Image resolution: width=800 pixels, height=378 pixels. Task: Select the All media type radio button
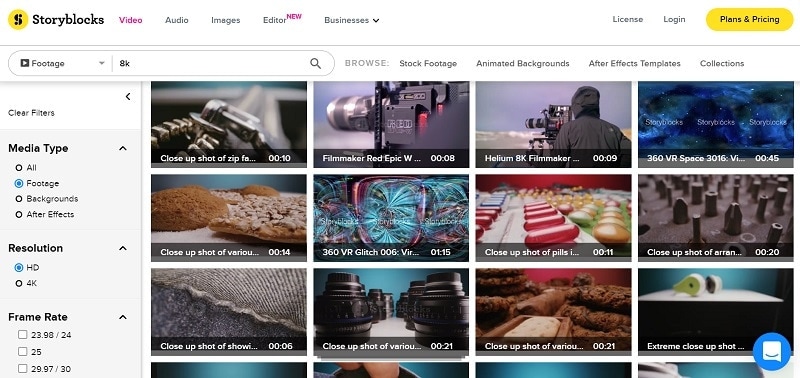(x=19, y=167)
